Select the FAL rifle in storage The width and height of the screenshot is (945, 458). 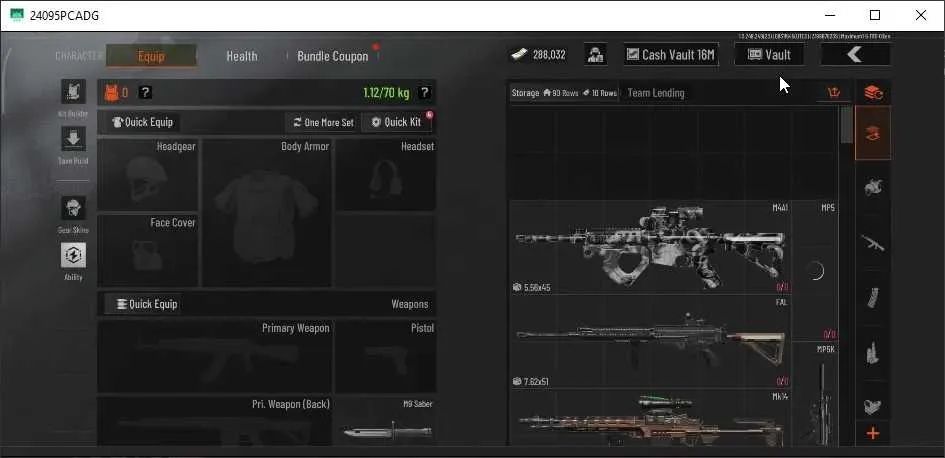point(650,342)
